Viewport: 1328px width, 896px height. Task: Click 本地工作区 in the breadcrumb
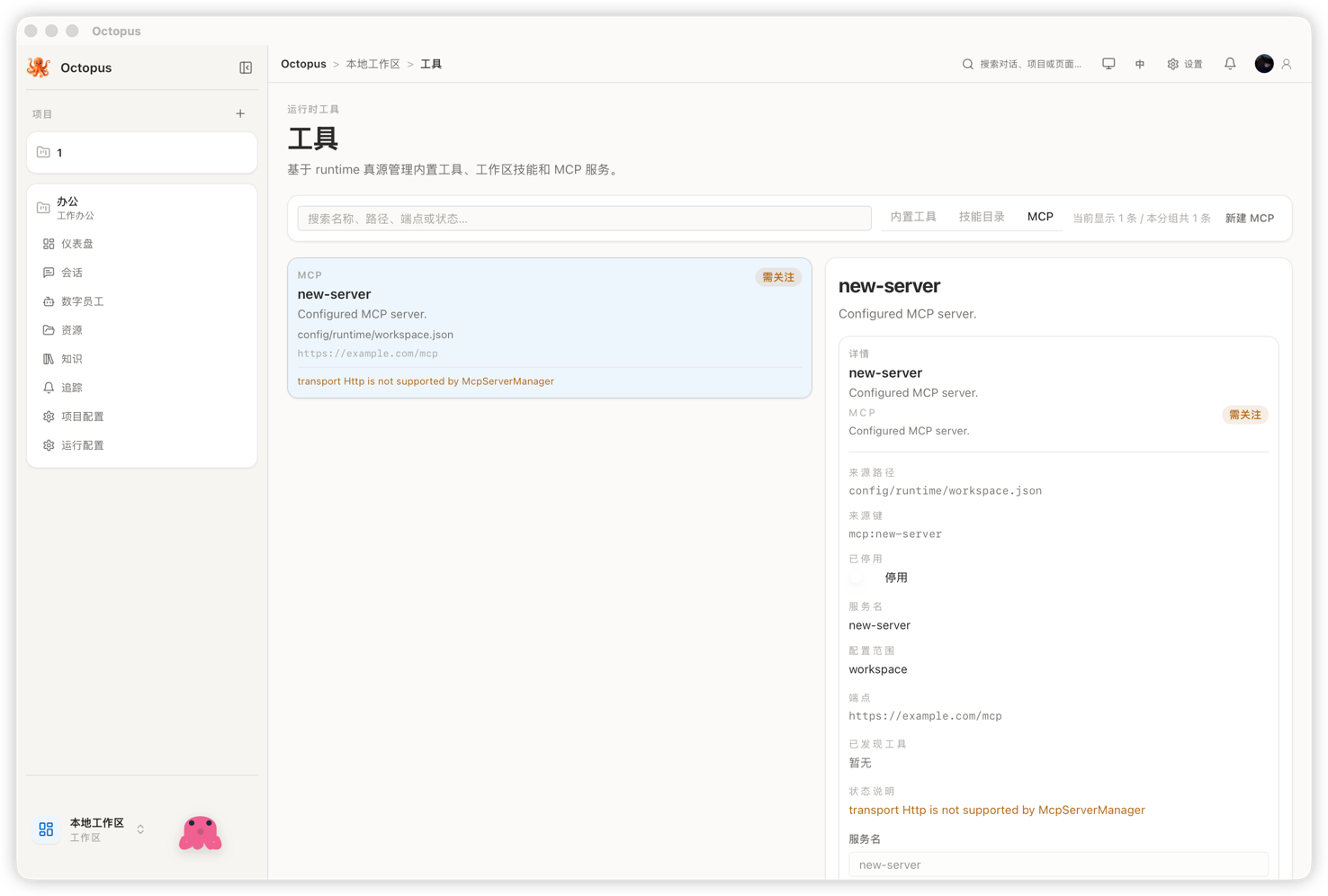(372, 64)
